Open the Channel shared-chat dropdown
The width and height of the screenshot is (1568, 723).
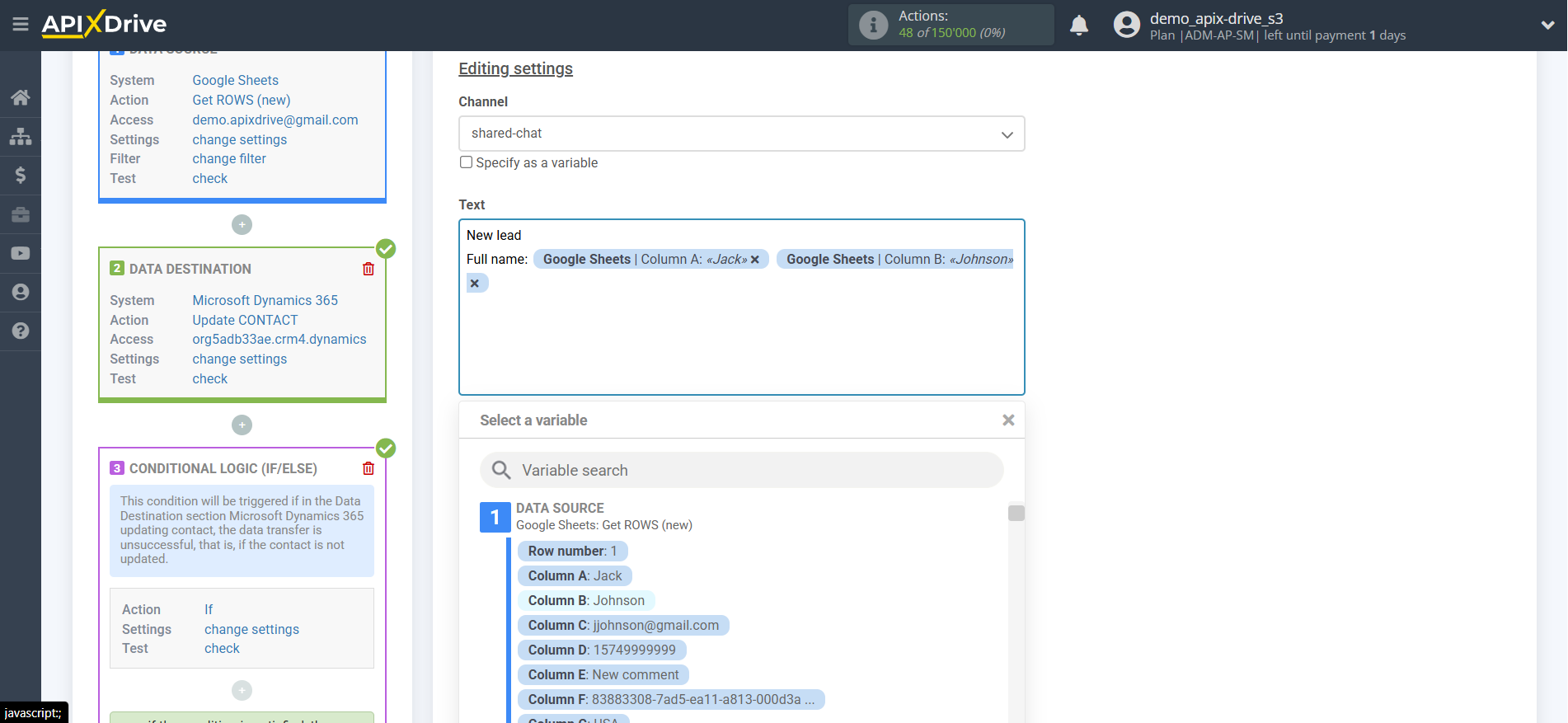tap(741, 134)
